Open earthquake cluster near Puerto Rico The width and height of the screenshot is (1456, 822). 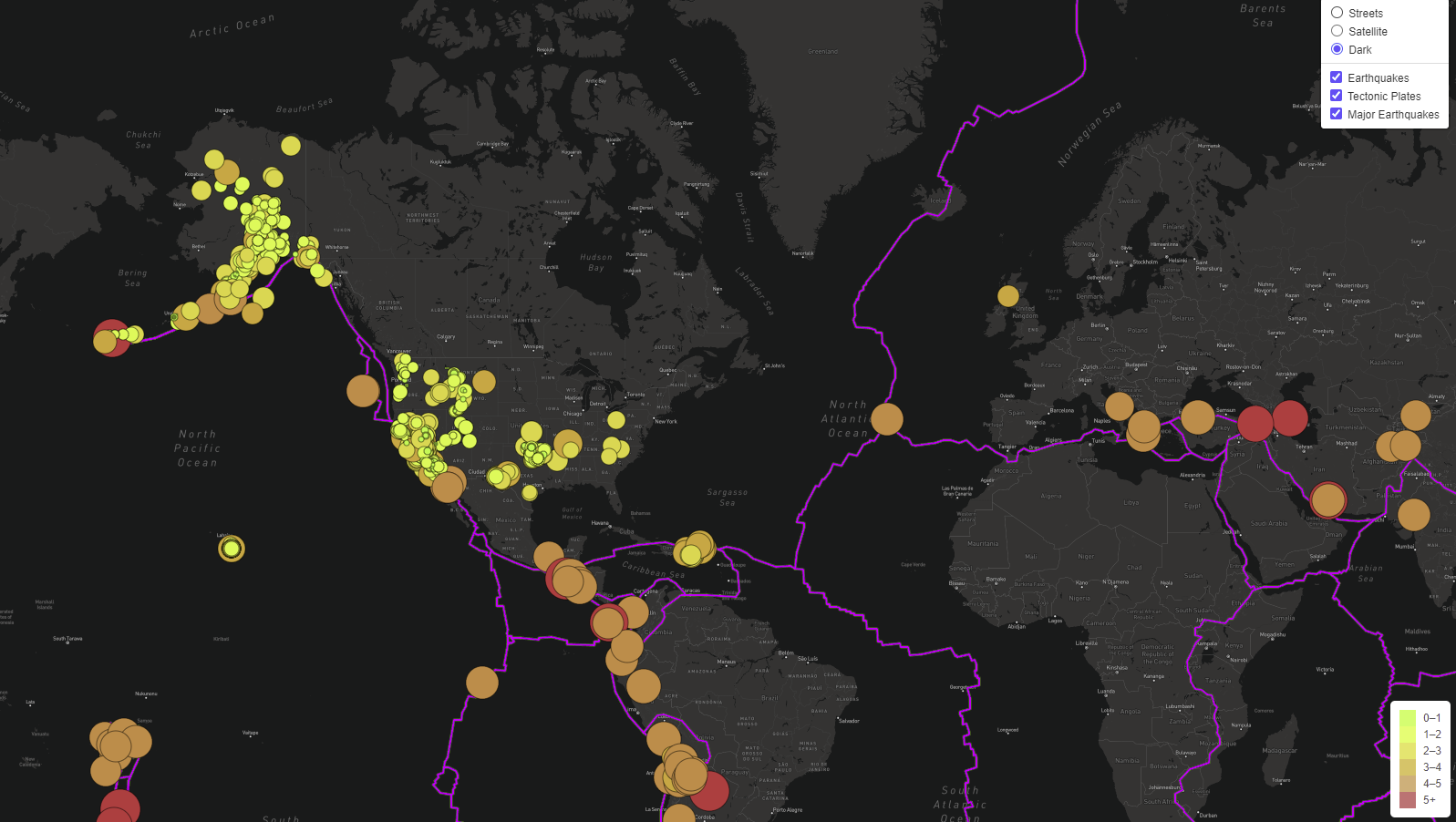[695, 550]
